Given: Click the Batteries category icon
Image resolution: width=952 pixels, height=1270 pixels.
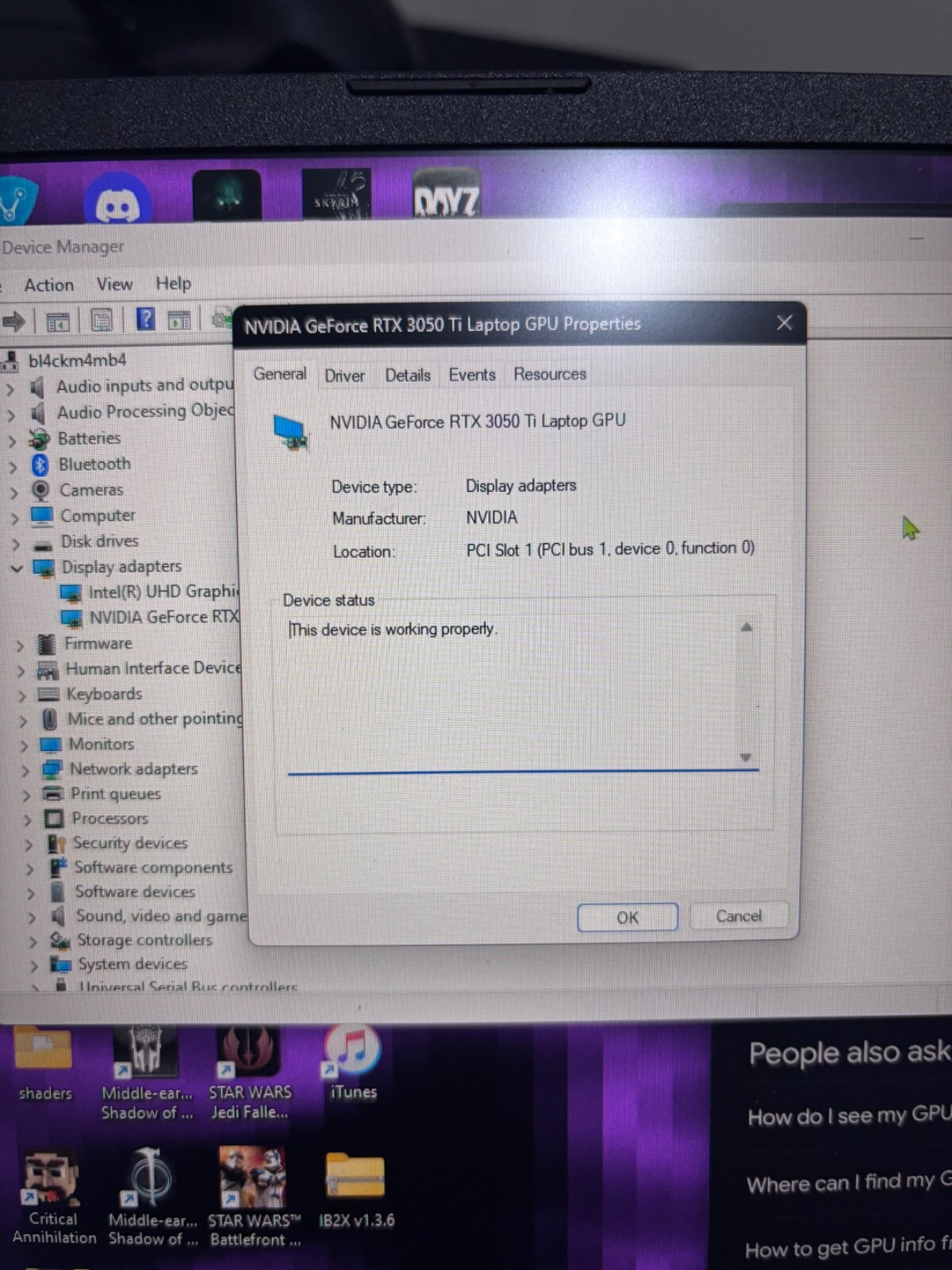Looking at the screenshot, I should 39,438.
